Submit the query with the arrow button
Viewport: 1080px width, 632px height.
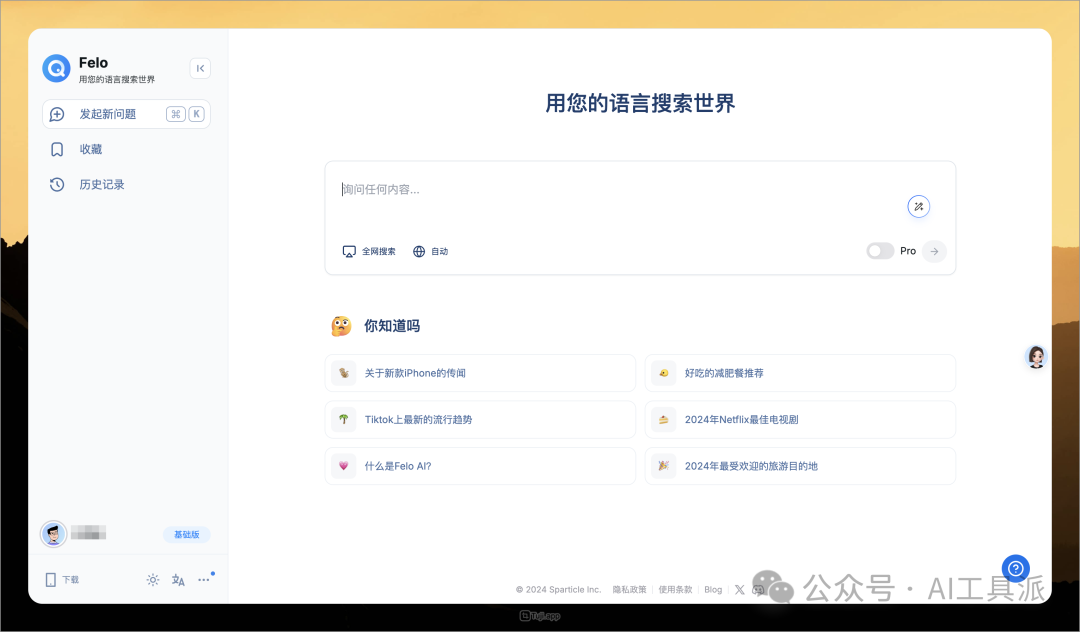pyautogui.click(x=934, y=251)
